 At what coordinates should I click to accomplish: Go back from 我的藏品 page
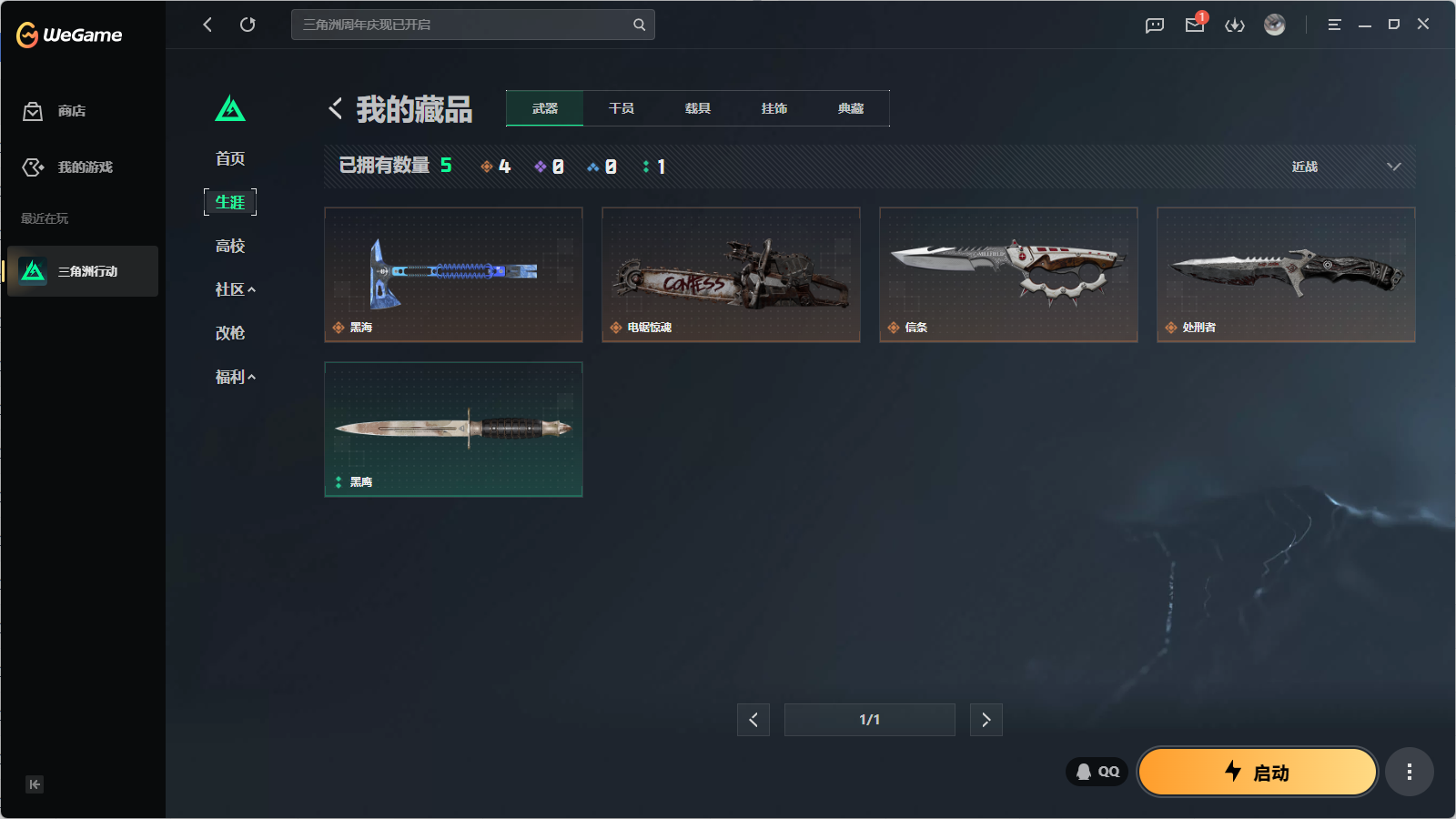point(336,109)
